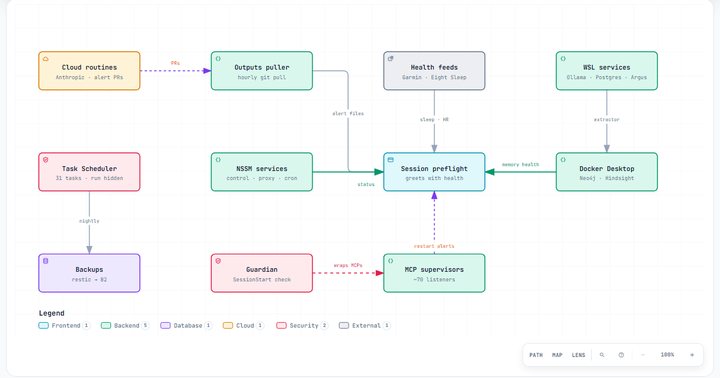Click the "Legend" heading
This screenshot has width=720, height=378.
pos(51,313)
